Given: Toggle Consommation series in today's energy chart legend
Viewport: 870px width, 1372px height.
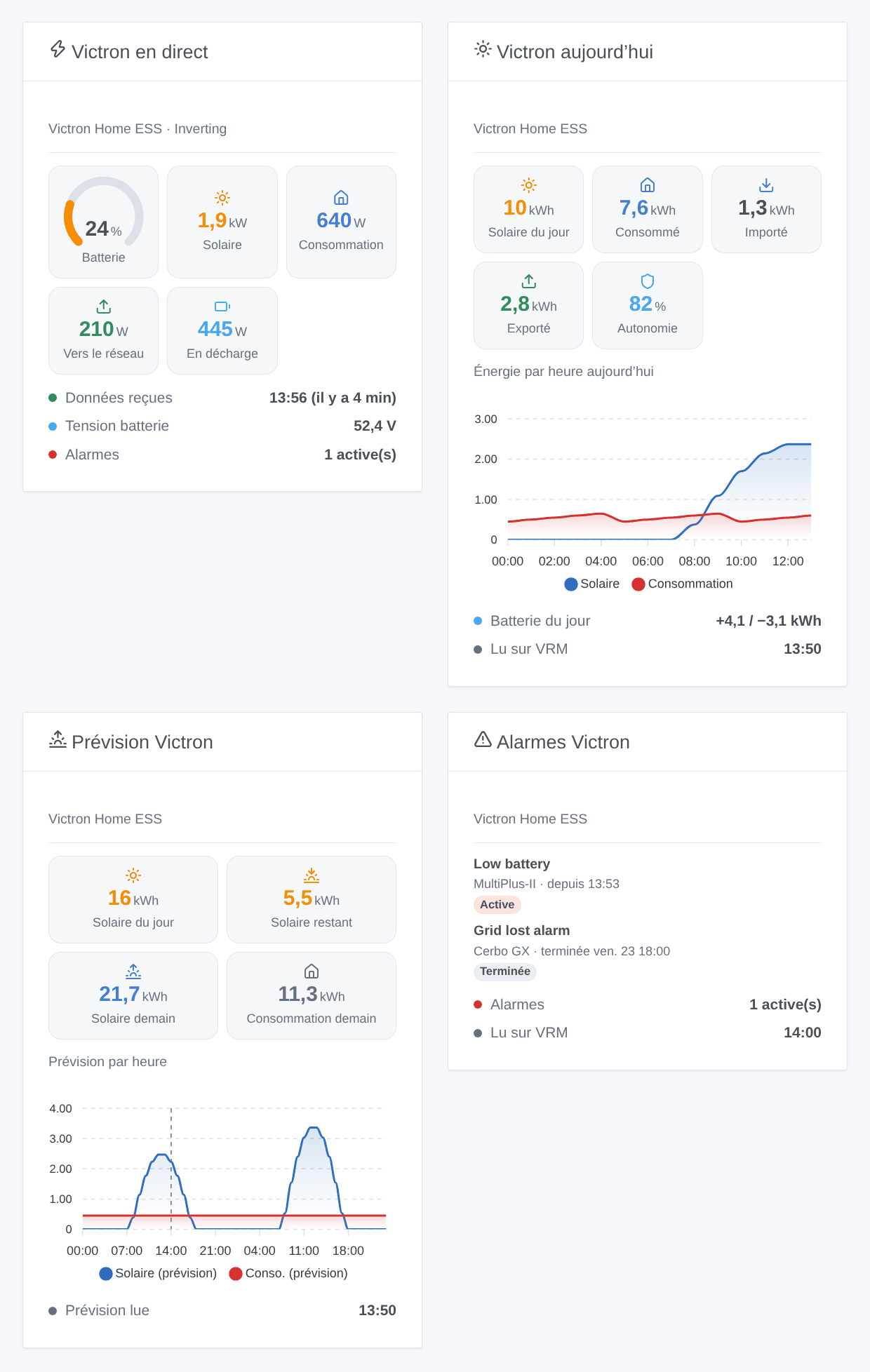Looking at the screenshot, I should click(682, 584).
